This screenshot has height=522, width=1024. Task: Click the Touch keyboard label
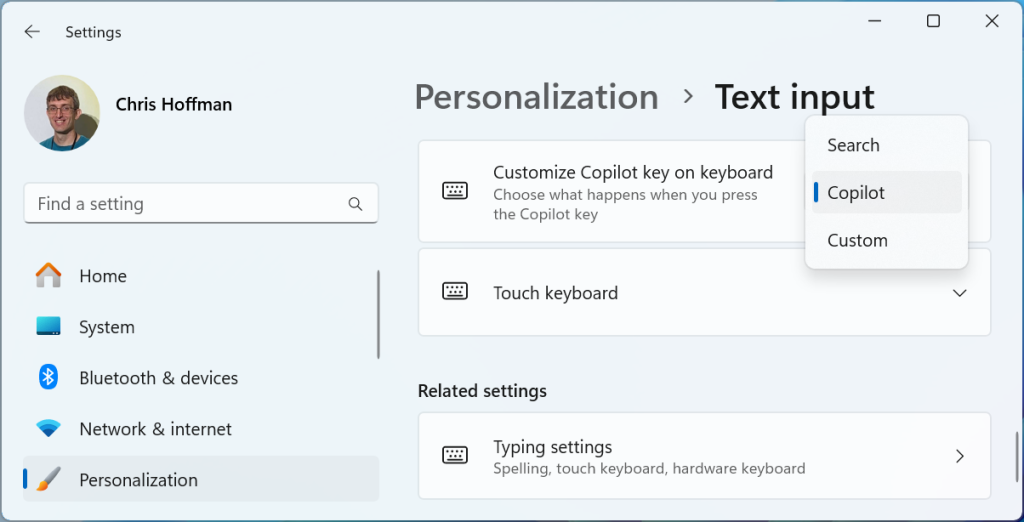[555, 293]
